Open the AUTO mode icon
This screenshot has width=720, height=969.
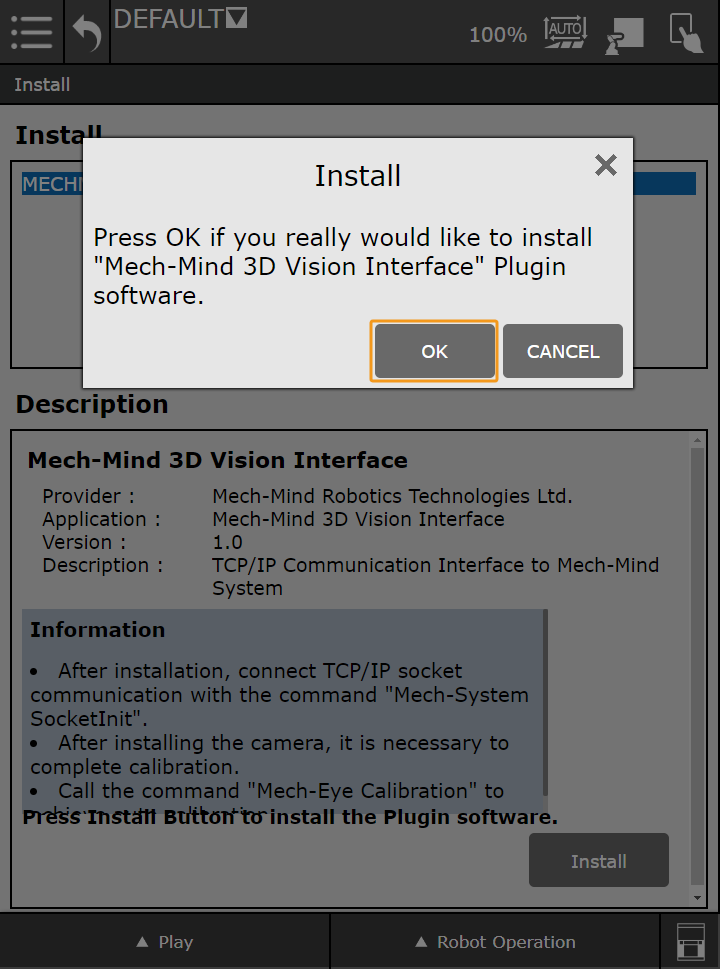tap(564, 32)
